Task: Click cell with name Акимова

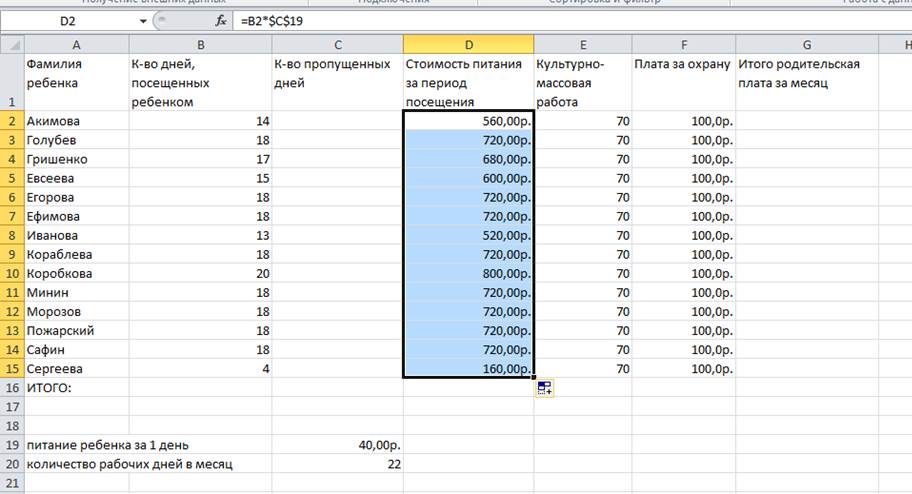Action: pos(76,121)
